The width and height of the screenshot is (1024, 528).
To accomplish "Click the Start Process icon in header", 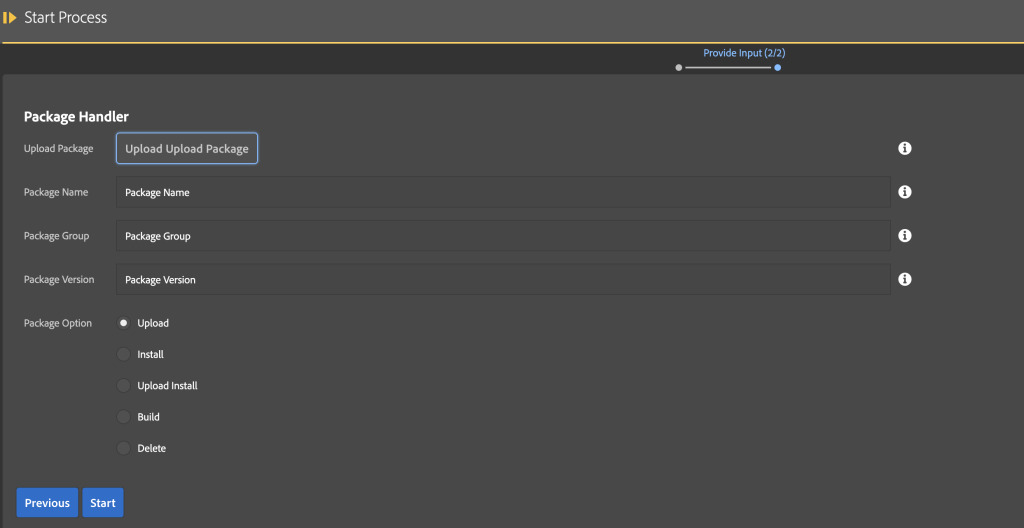I will [10, 18].
